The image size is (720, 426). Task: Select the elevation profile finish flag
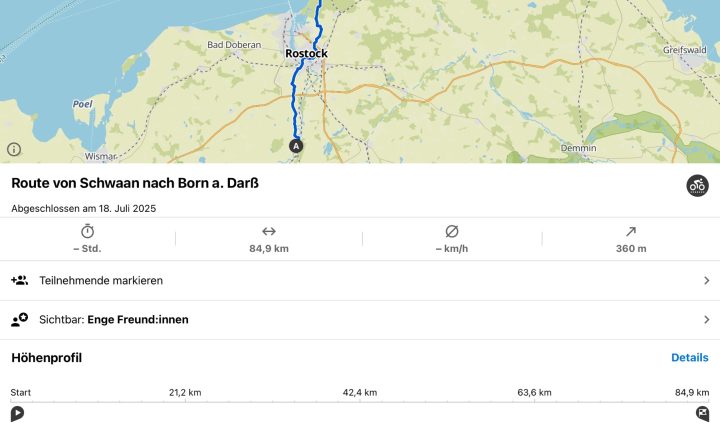(702, 414)
